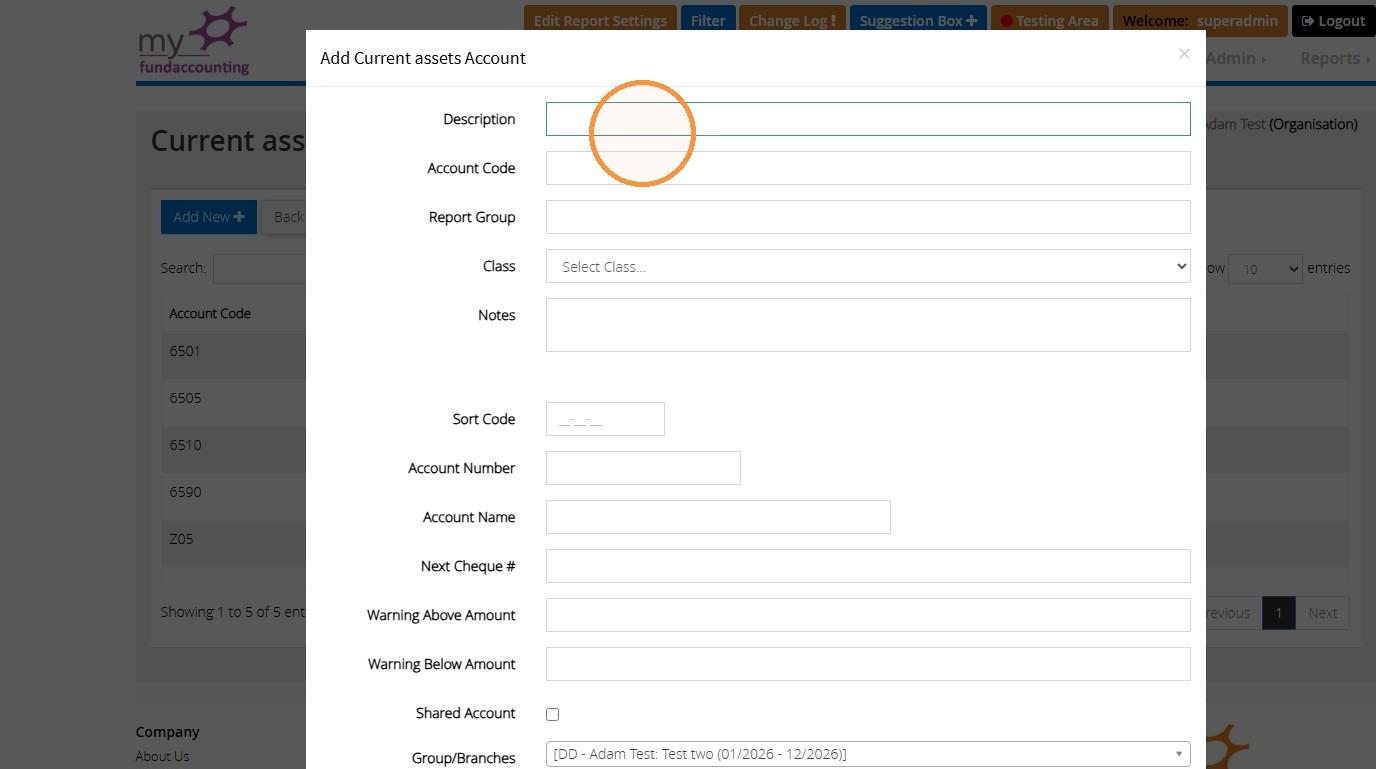Focus the Report Group field
The image size is (1376, 769).
point(868,217)
